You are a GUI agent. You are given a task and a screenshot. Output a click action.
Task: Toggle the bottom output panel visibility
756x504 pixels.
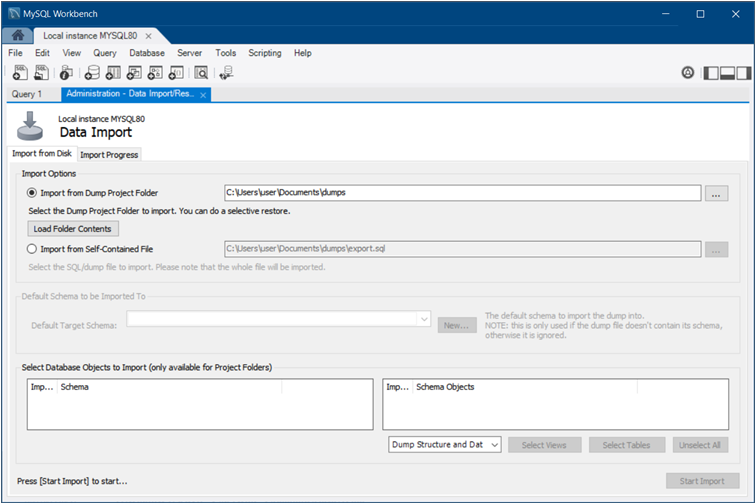(x=727, y=73)
